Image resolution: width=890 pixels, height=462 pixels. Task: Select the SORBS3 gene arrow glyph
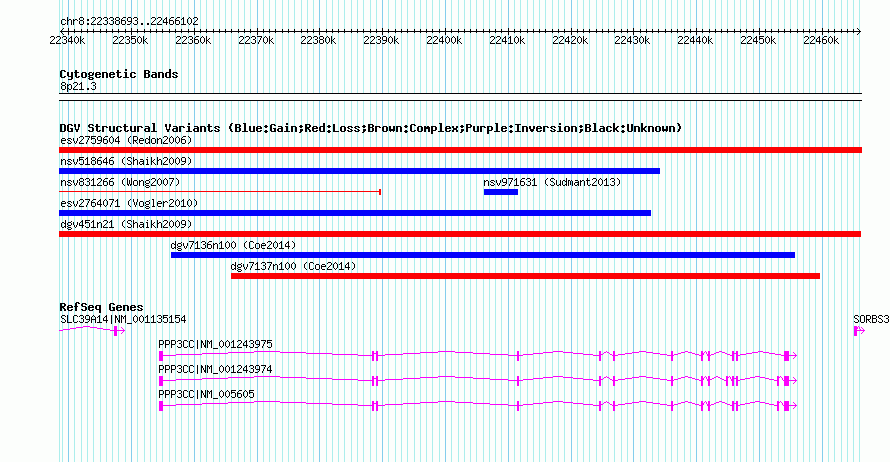pos(859,330)
